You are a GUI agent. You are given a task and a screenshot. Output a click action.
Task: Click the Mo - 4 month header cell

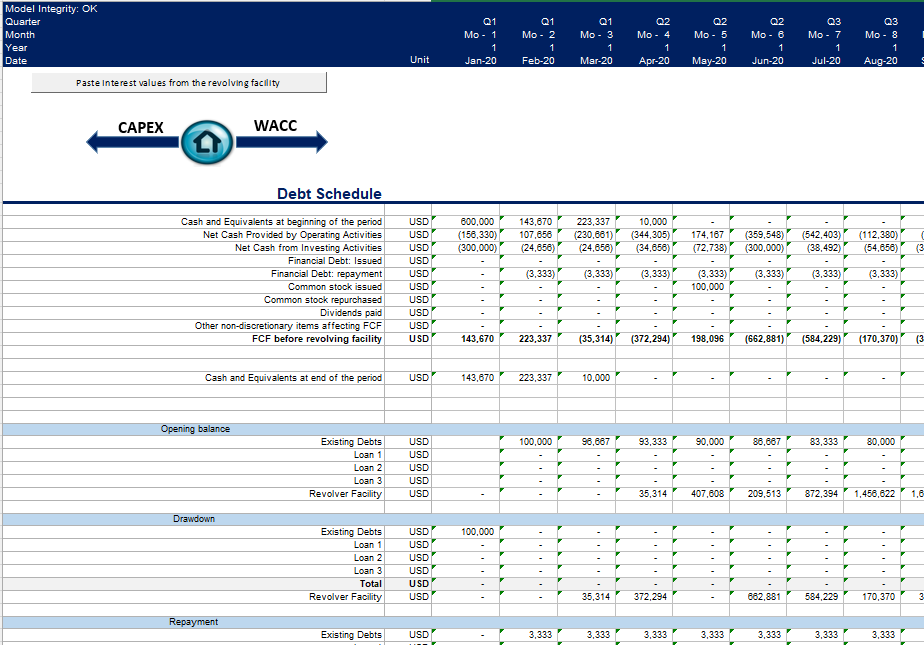point(654,34)
